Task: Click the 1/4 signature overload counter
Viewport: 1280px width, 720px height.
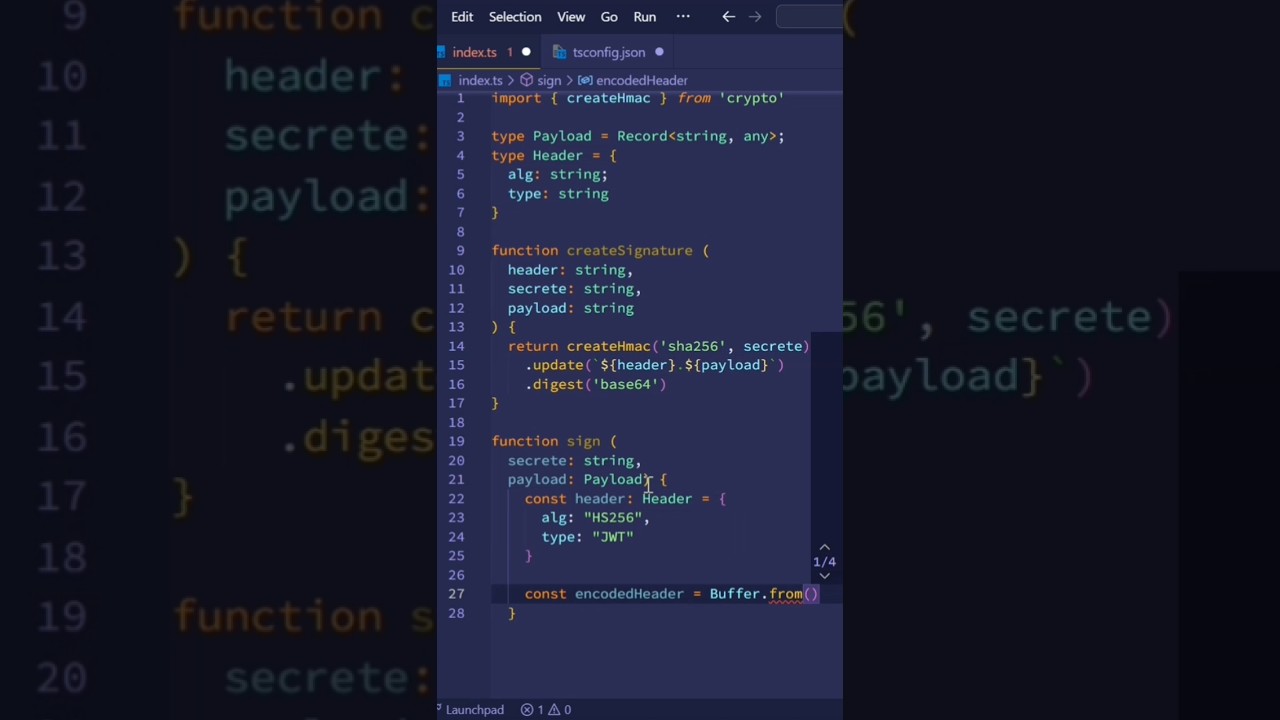Action: click(824, 562)
